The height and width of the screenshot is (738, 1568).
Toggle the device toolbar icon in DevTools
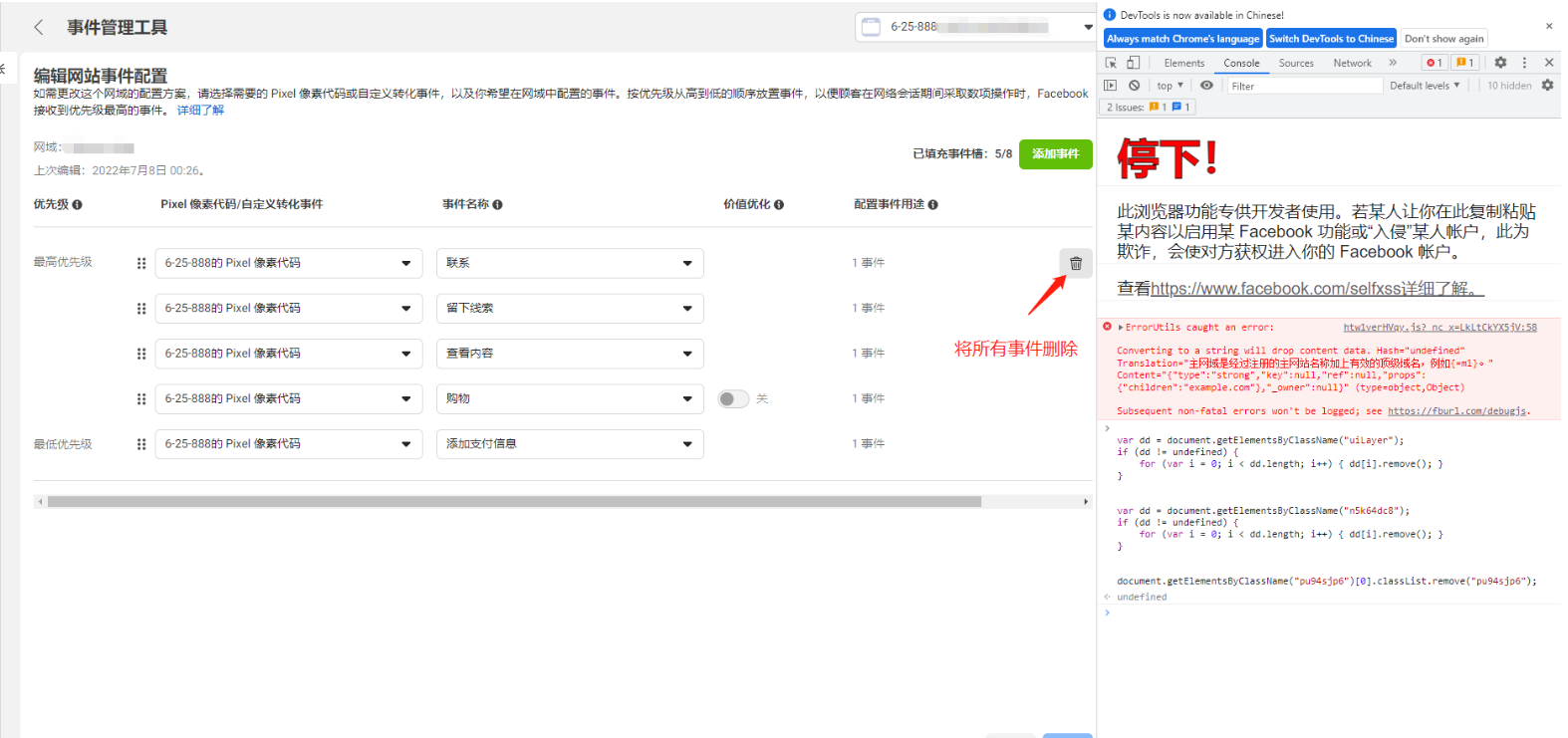tap(1133, 63)
